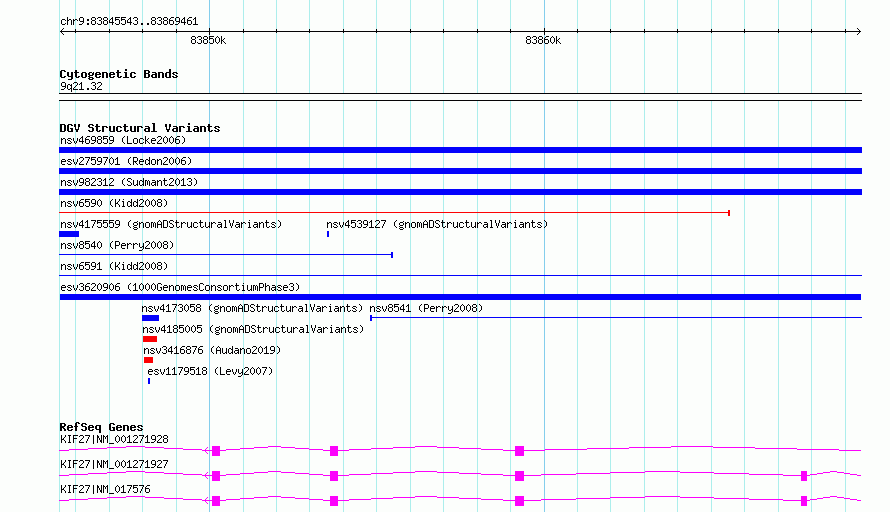890x512 pixels.
Task: Click the Cytogenetic Bands track title
Action: tap(119, 74)
